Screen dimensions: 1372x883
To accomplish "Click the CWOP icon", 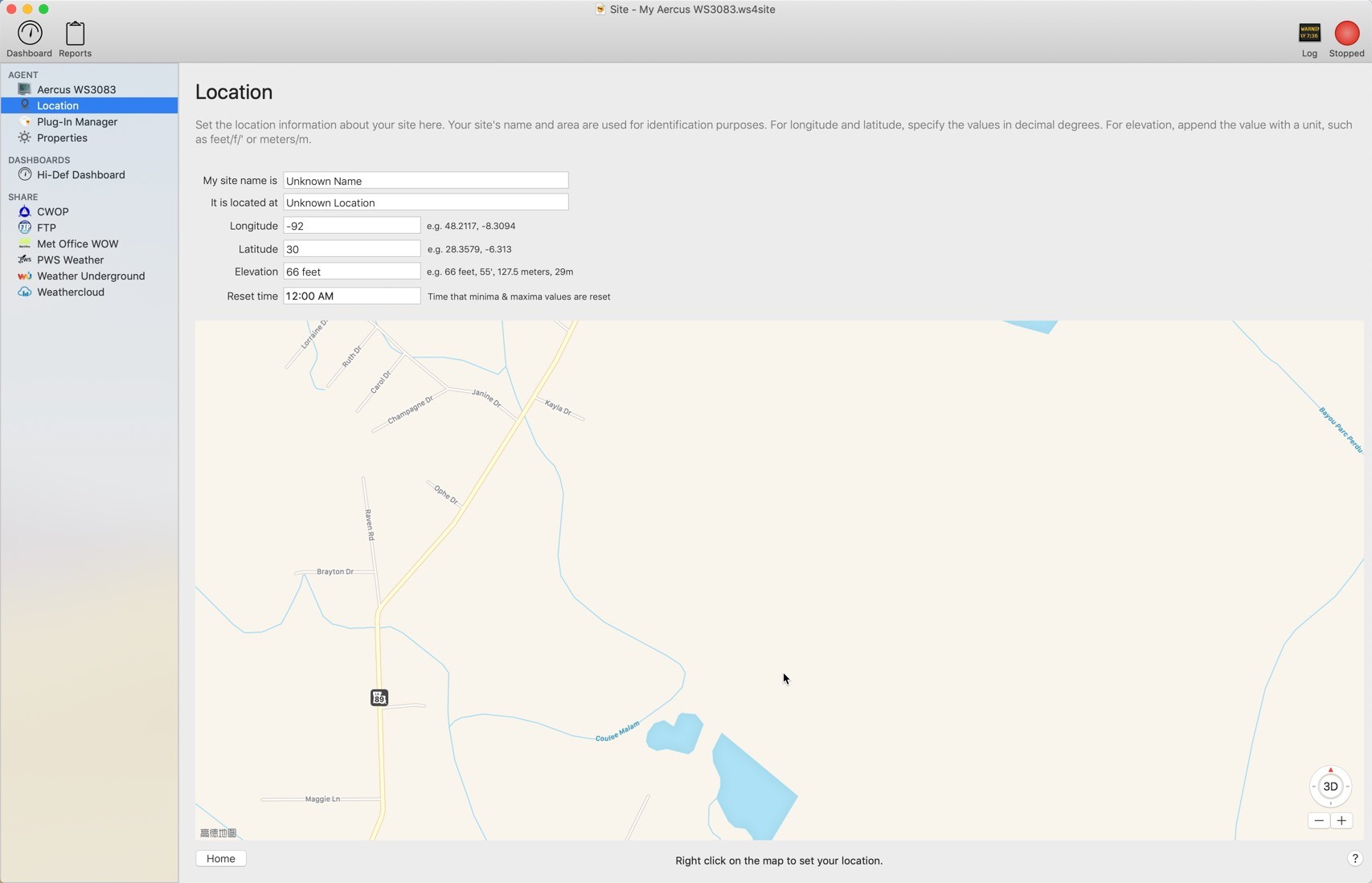I will tap(25, 211).
